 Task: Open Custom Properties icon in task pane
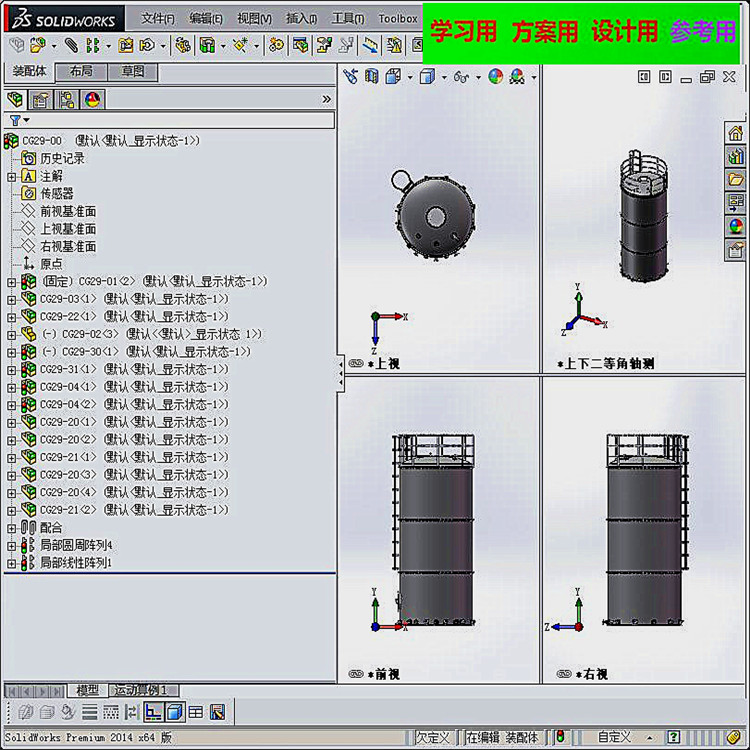click(735, 250)
